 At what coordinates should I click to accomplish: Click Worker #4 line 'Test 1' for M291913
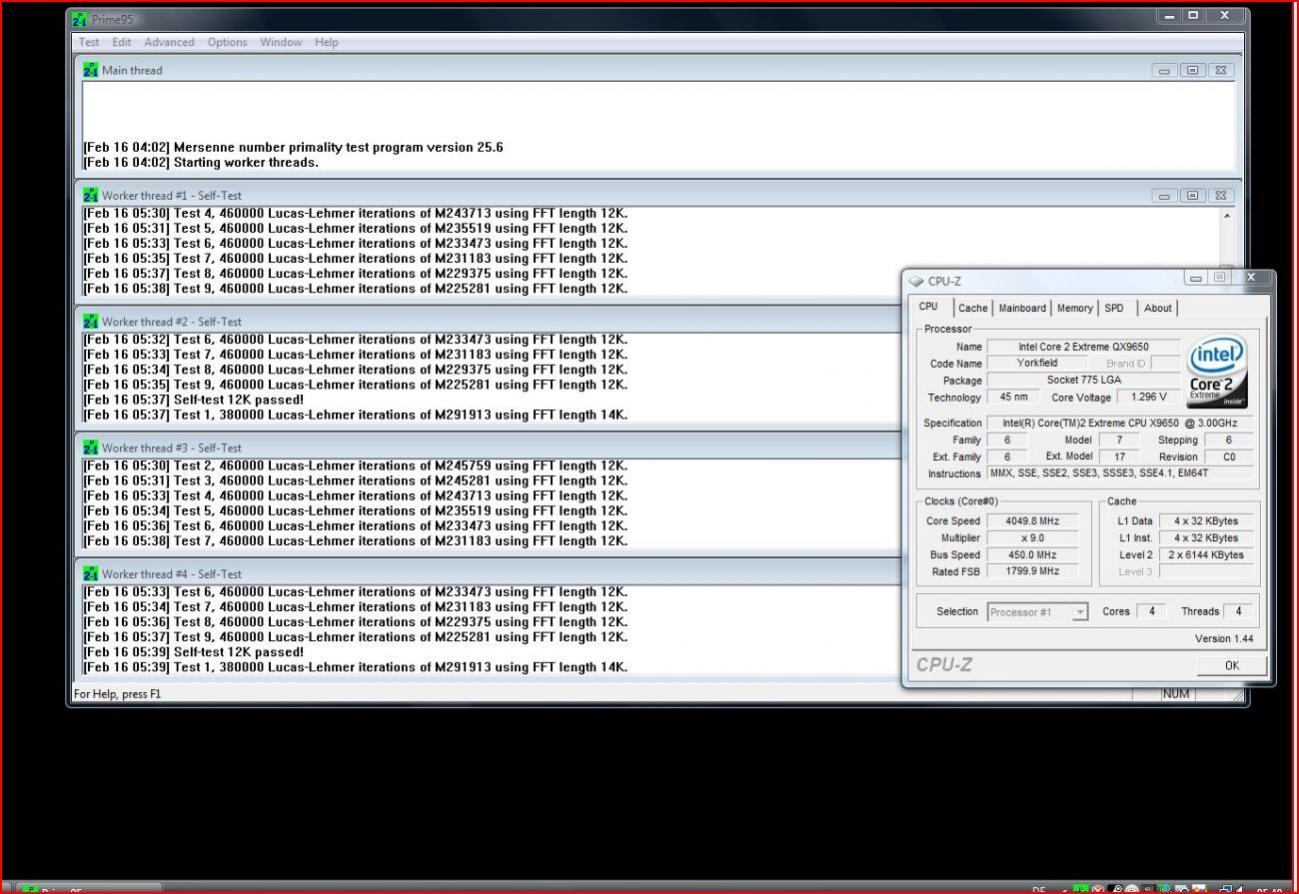(355, 667)
